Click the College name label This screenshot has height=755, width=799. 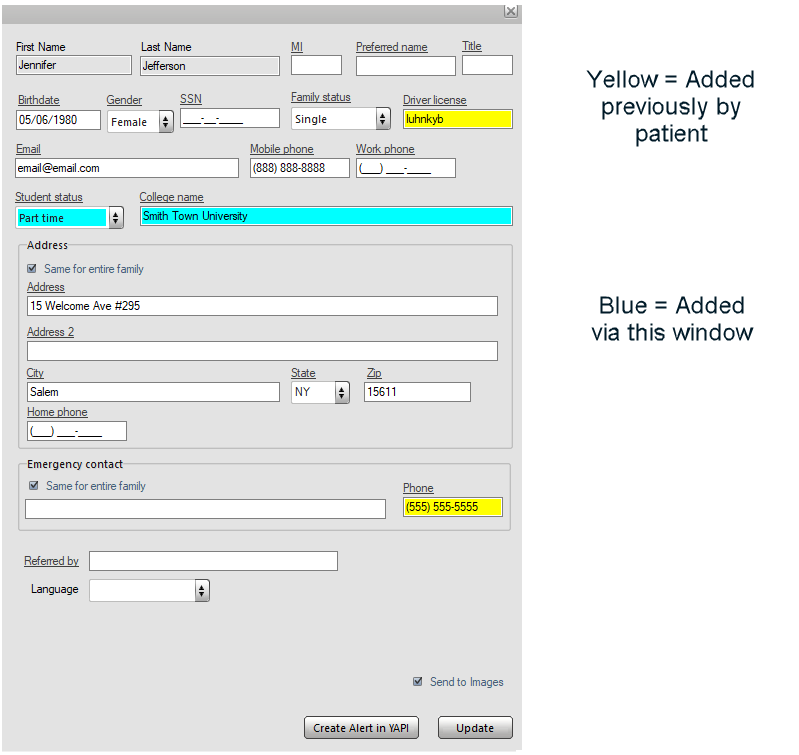[171, 197]
